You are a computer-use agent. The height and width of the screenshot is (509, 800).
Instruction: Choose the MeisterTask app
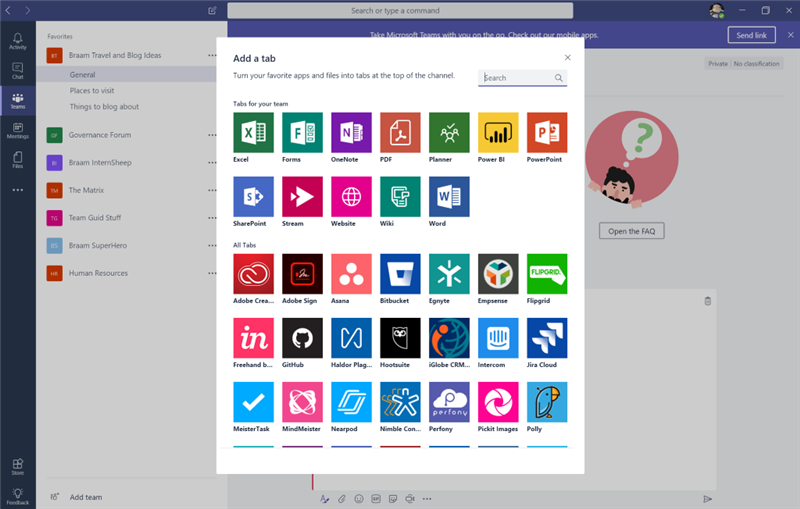(253, 402)
